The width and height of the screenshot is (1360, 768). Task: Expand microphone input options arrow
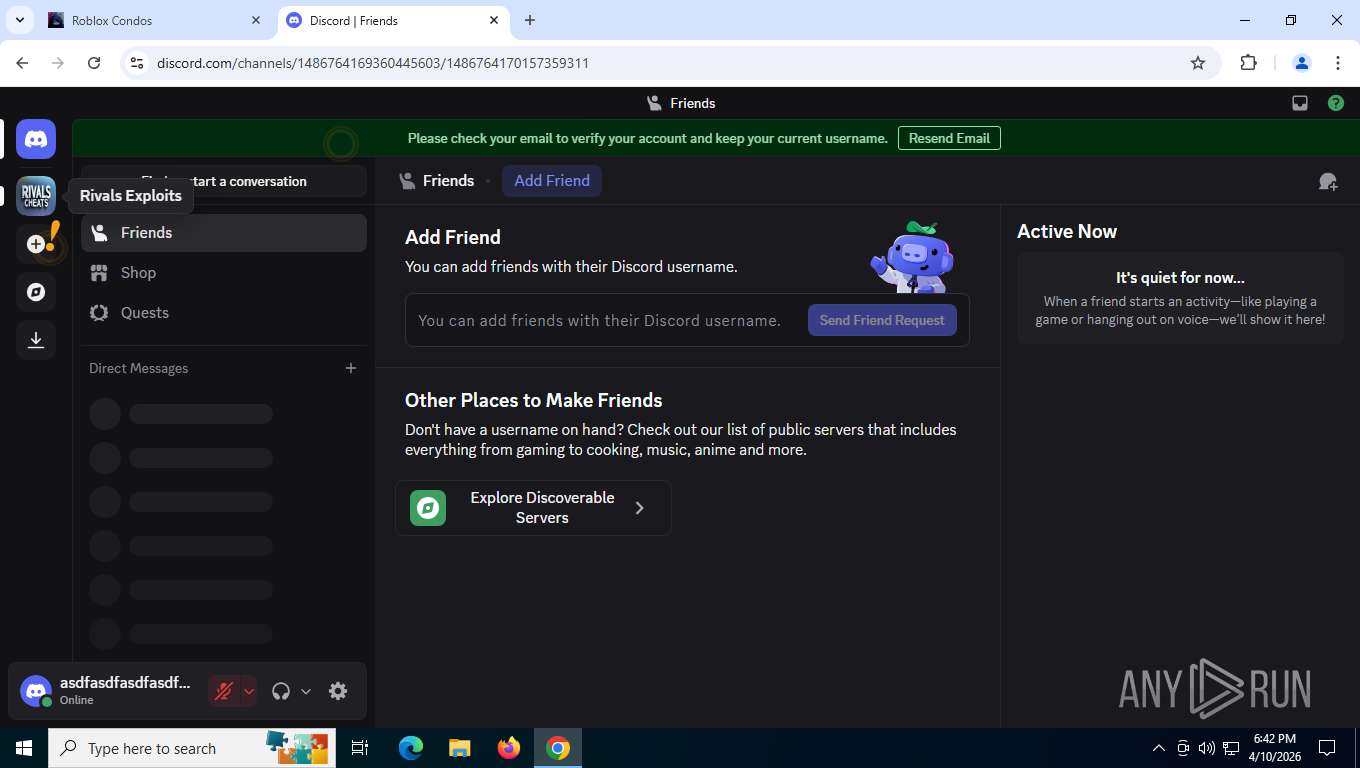point(249,691)
